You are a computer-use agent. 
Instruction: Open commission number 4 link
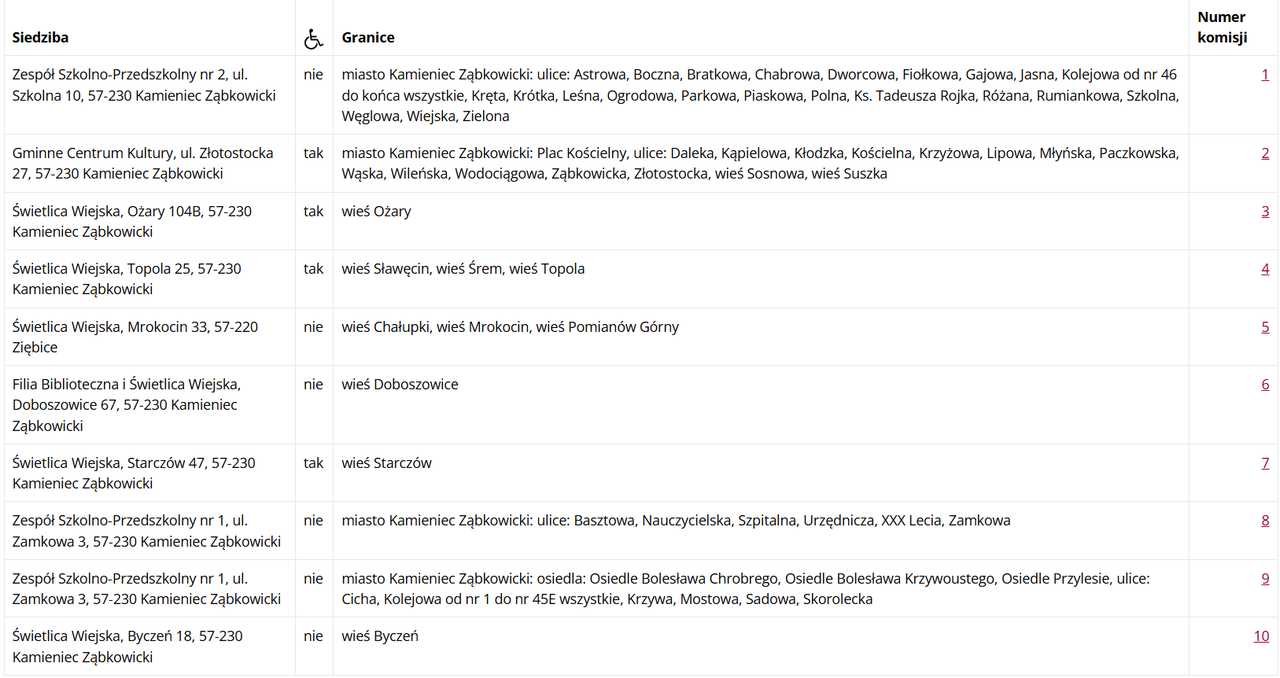click(x=1265, y=269)
